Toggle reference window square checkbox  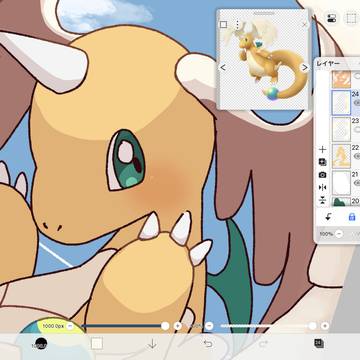pos(223,24)
